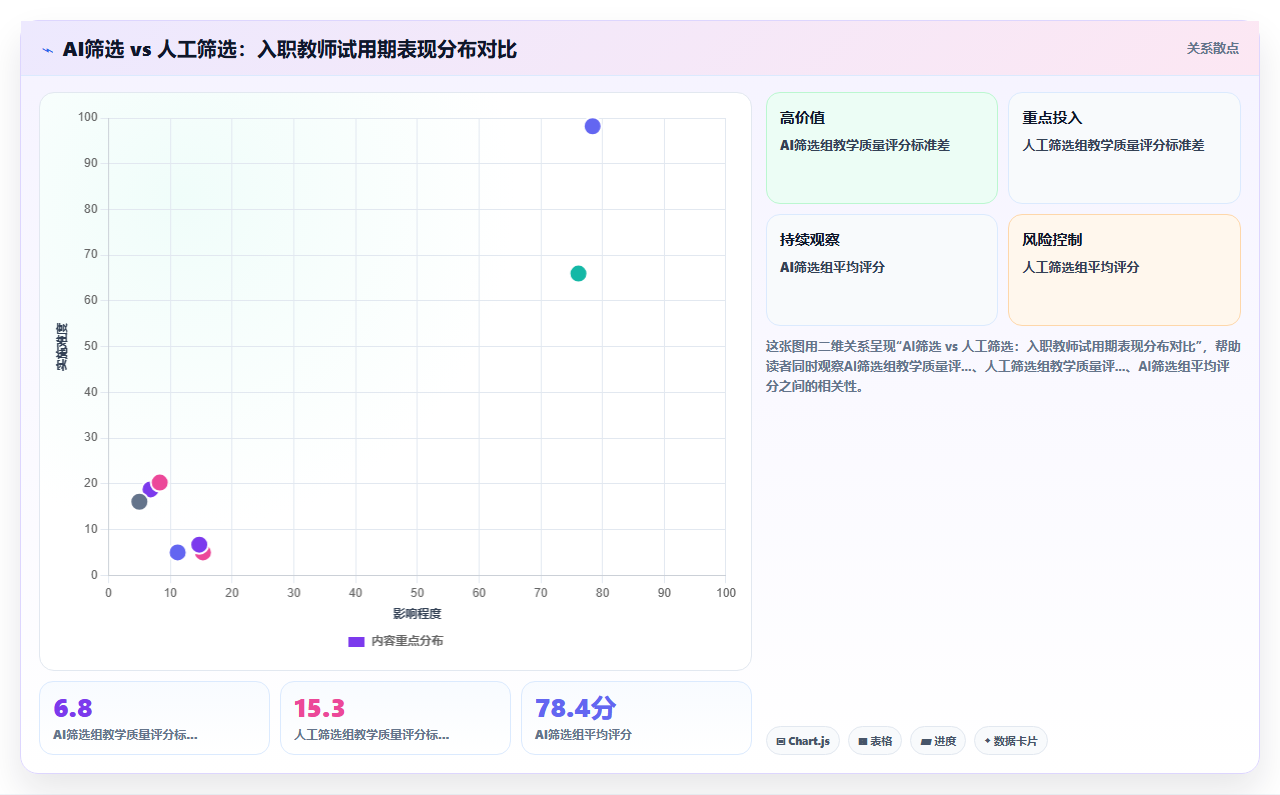The image size is (1280, 795).
Task: Select the 数据卡片 tag
Action: (1011, 741)
